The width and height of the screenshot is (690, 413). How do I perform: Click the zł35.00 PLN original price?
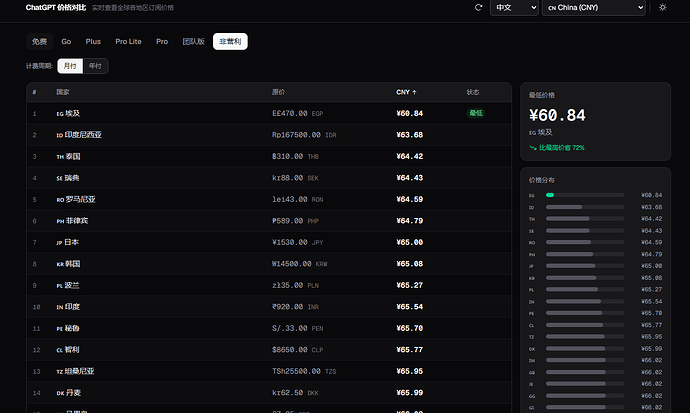coord(295,285)
